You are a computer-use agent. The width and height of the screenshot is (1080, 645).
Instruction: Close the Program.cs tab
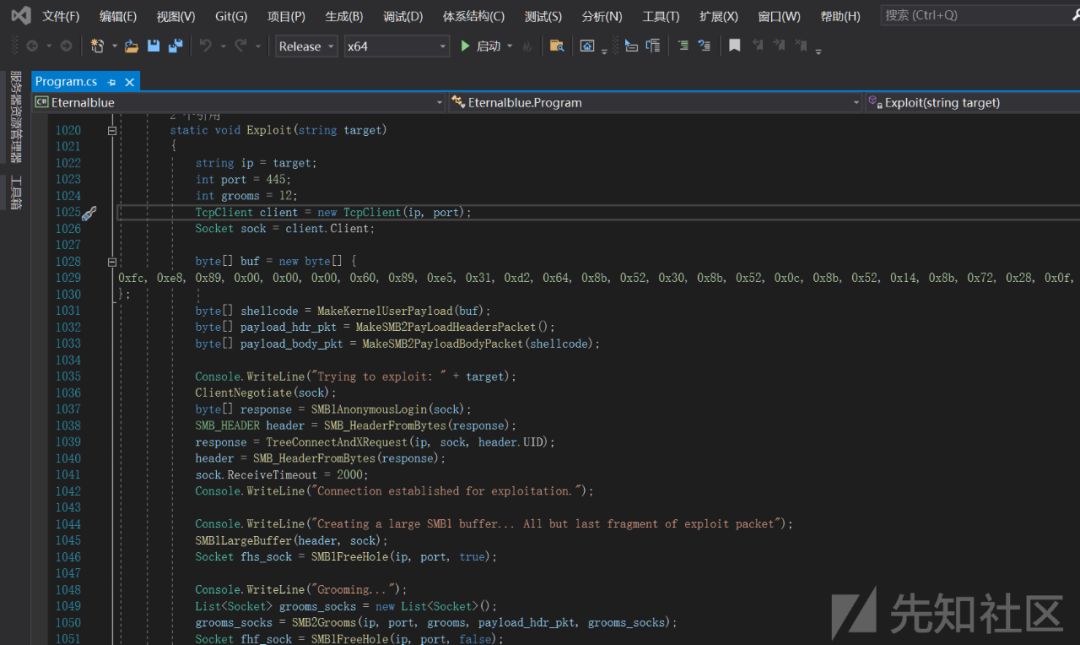(129, 82)
